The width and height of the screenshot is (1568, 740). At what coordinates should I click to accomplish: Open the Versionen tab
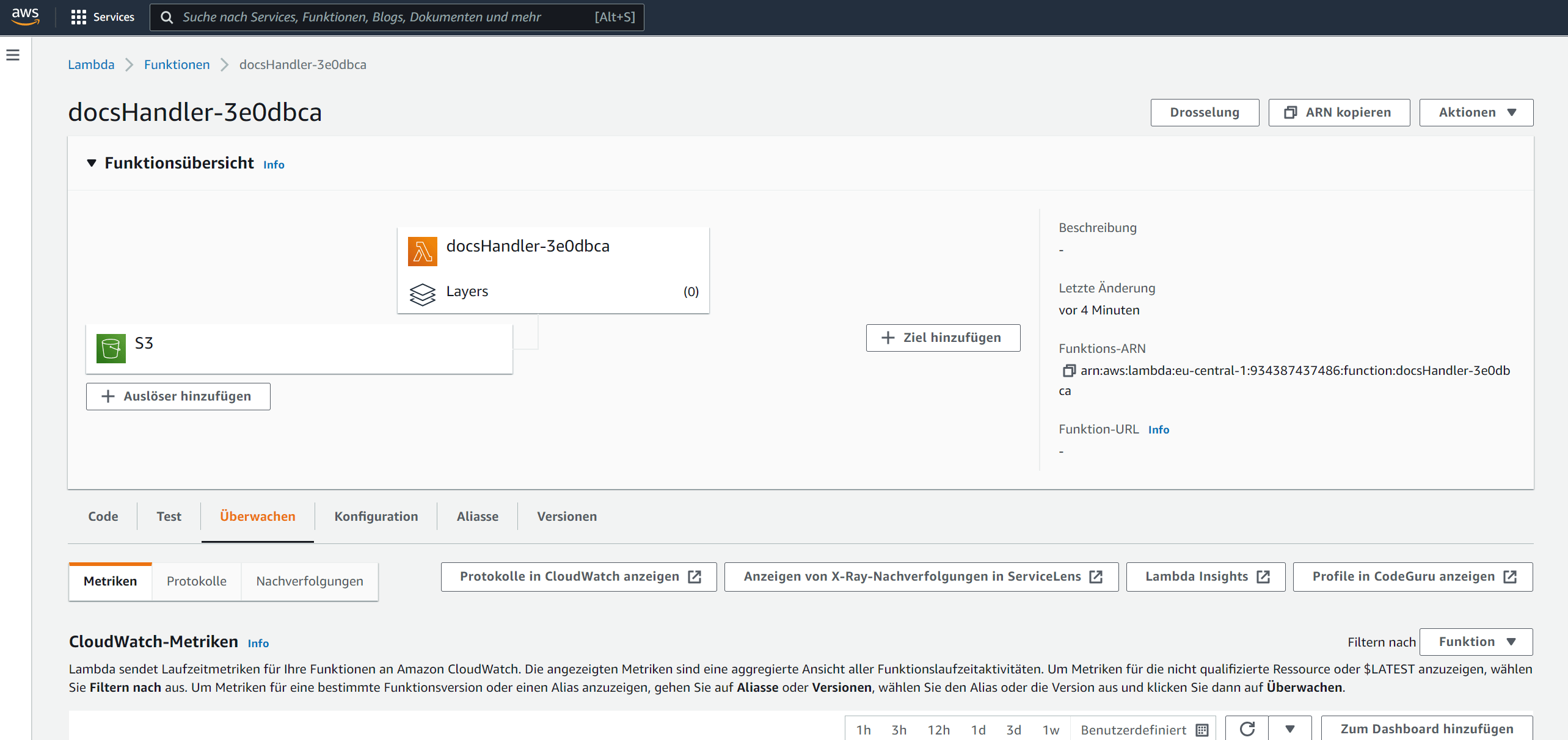(567, 517)
